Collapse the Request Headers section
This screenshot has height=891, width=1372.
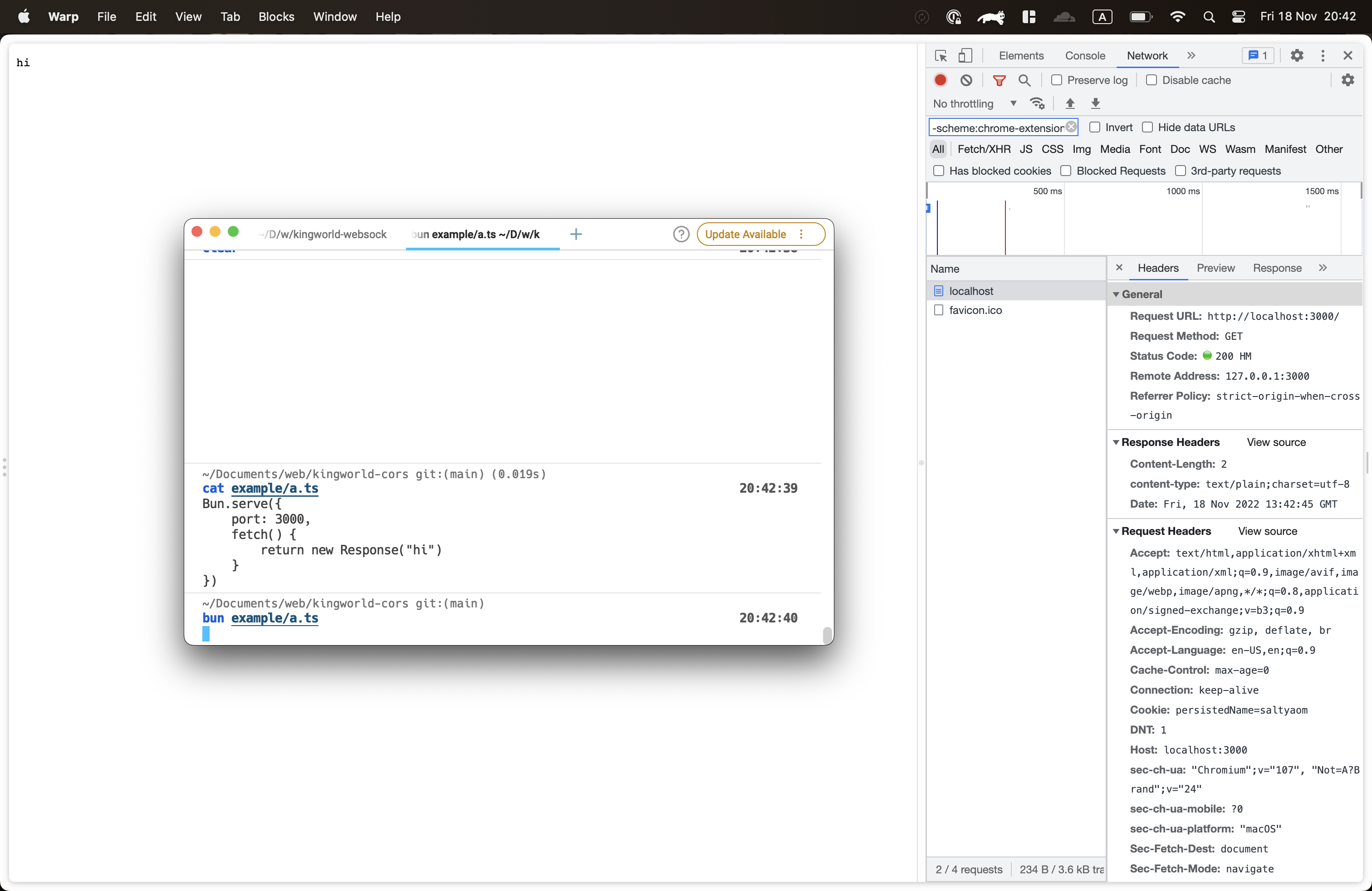[x=1116, y=531]
